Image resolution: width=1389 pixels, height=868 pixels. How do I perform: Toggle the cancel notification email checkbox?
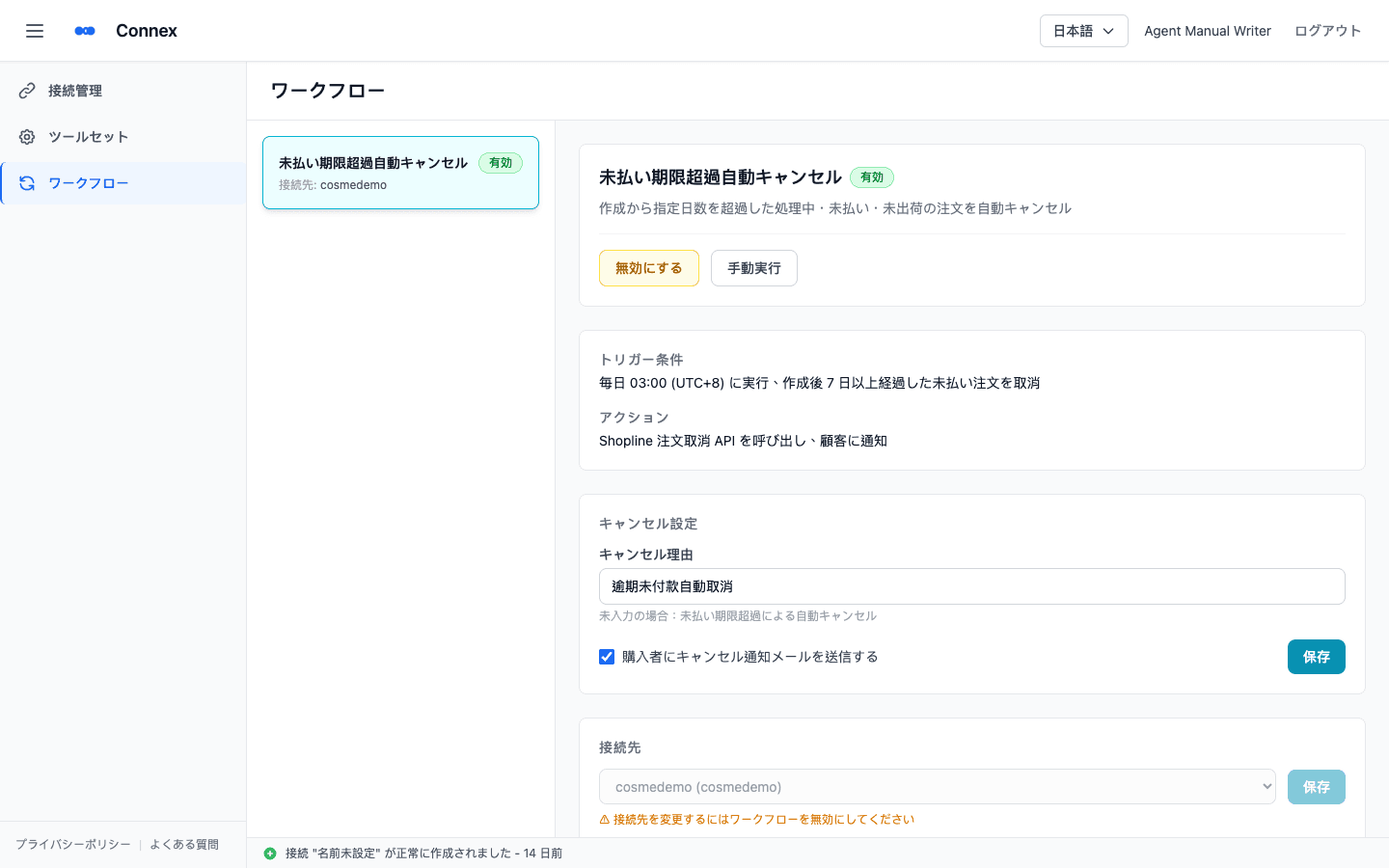pos(607,657)
